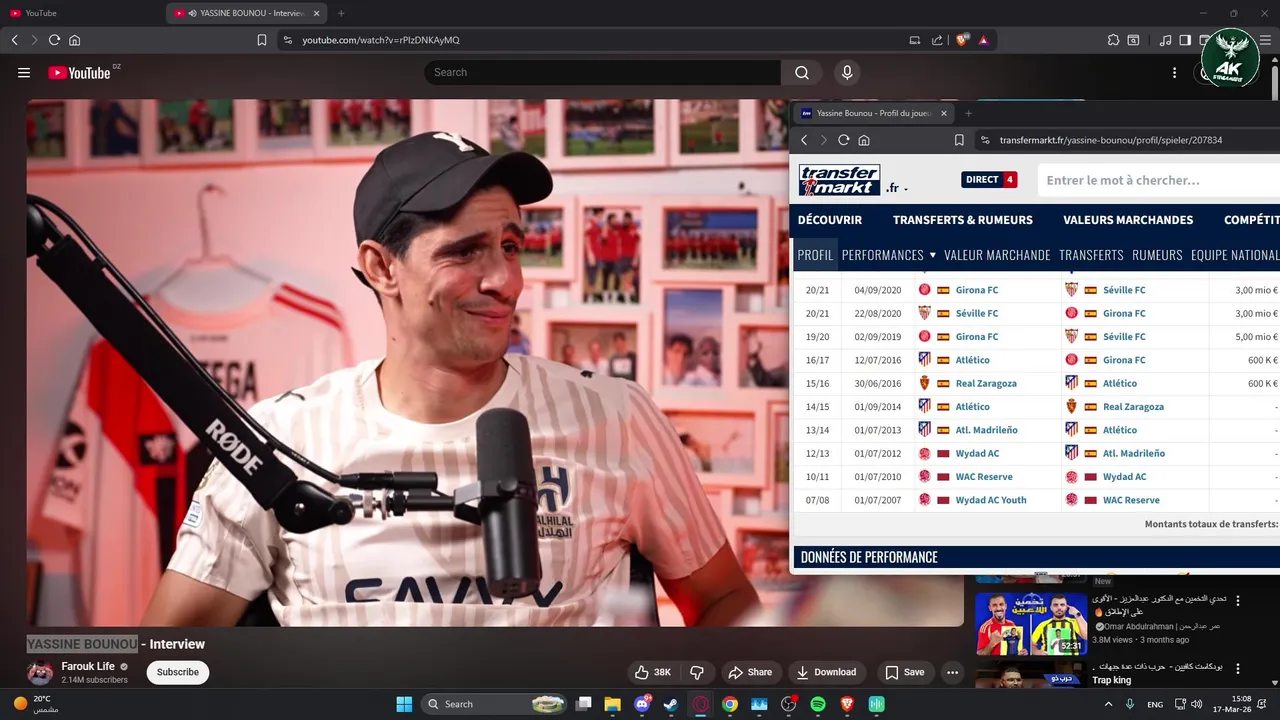Open browser extensions puzzle icon
Viewport: 1280px width, 720px height.
click(1113, 40)
